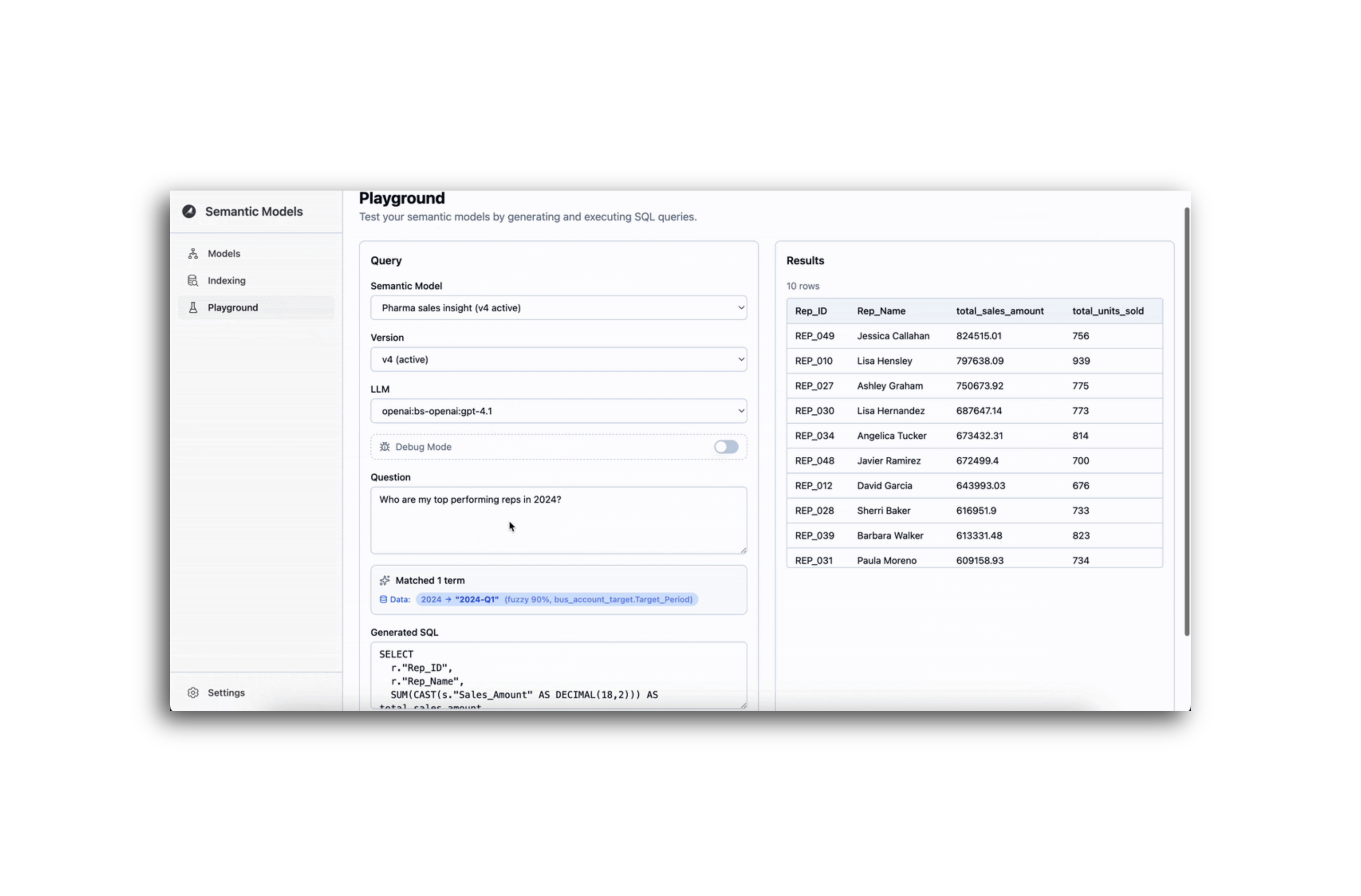Click the Debug Mode bug icon
Screen dimensions: 1361x896
tap(385, 447)
